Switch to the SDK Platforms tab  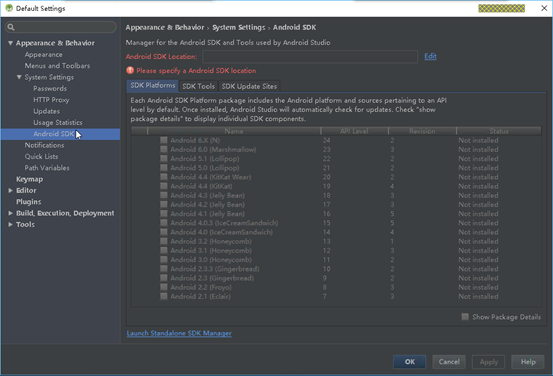pos(153,86)
